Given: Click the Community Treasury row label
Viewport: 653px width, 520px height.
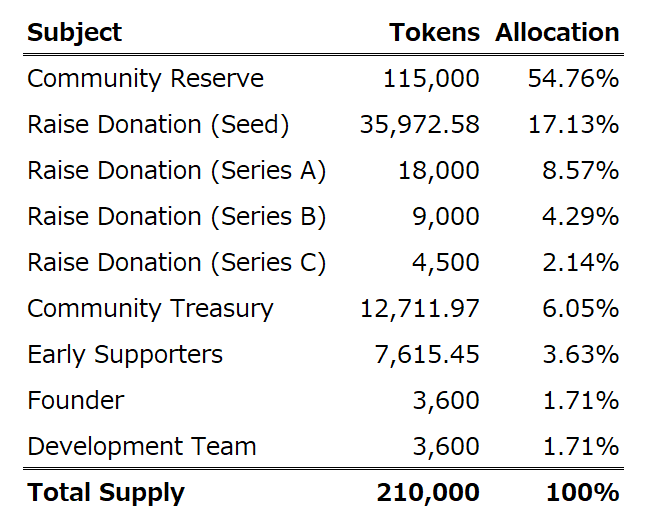Looking at the screenshot, I should pyautogui.click(x=150, y=309).
